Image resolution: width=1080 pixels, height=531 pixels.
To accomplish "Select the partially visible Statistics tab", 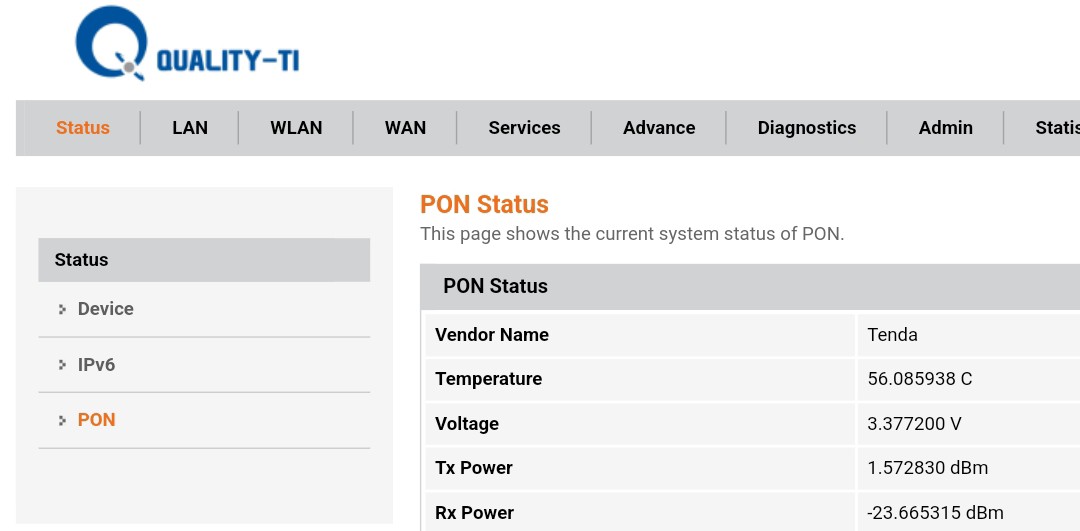I will tap(1056, 128).
